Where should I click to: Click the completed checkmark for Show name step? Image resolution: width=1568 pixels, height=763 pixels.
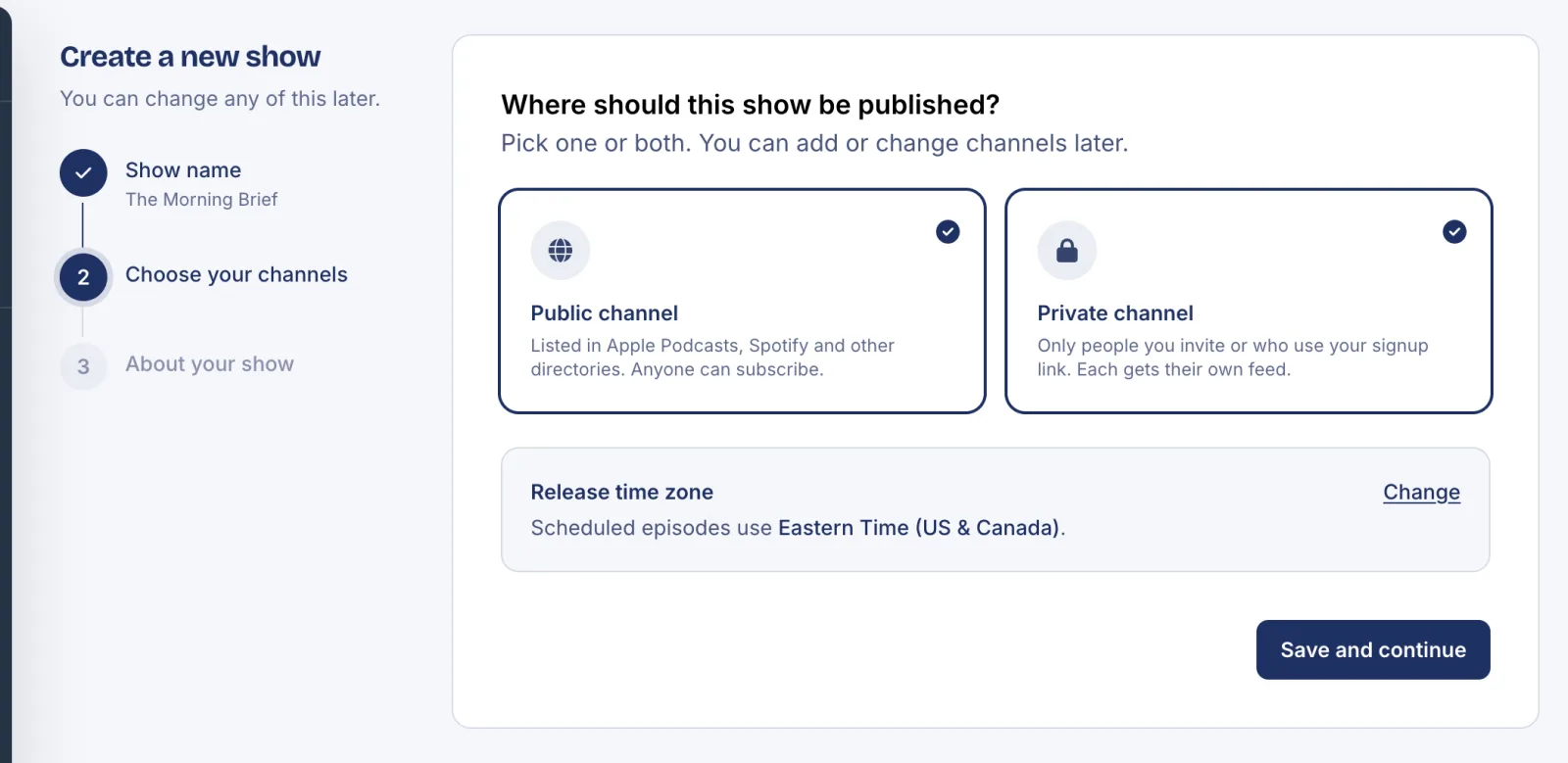click(83, 173)
